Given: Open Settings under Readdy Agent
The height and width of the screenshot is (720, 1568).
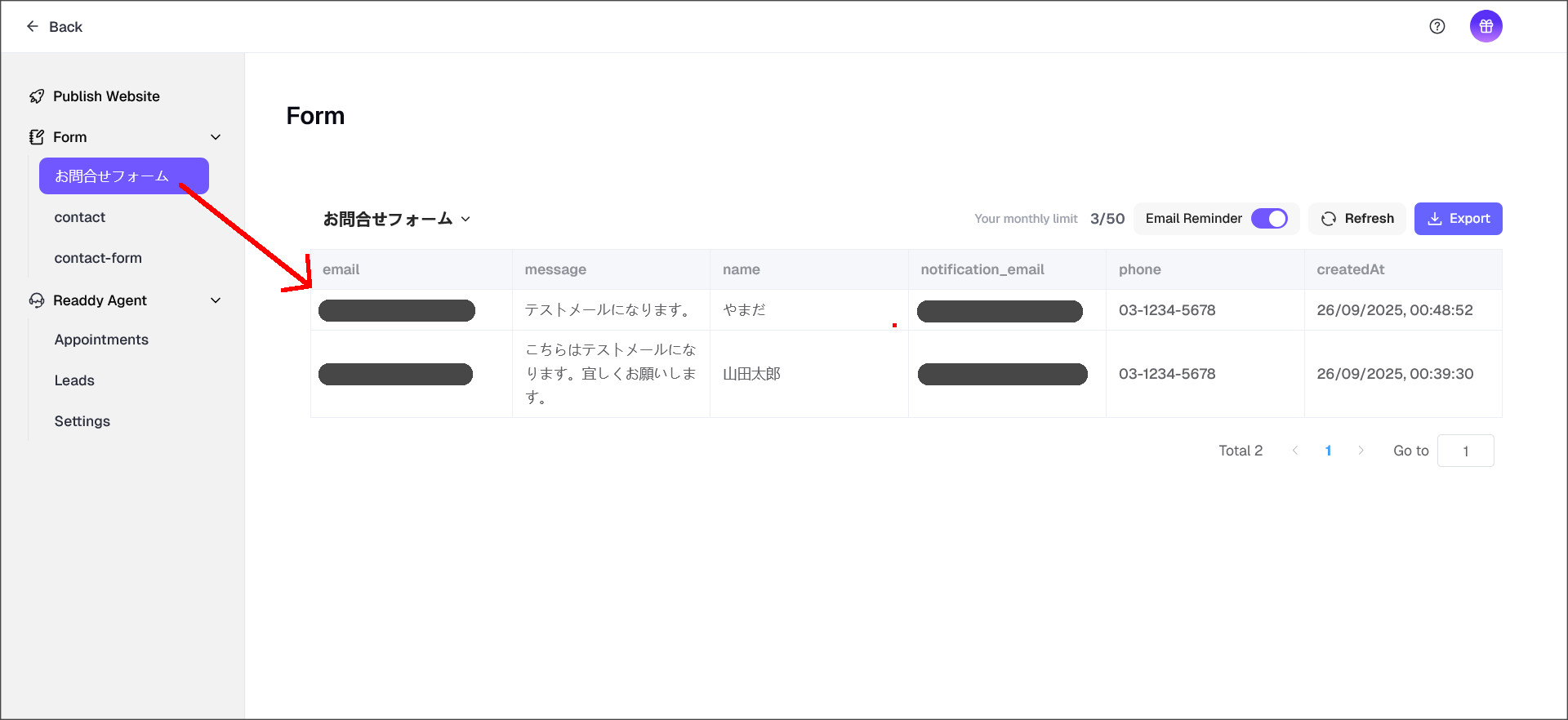Looking at the screenshot, I should [x=82, y=421].
